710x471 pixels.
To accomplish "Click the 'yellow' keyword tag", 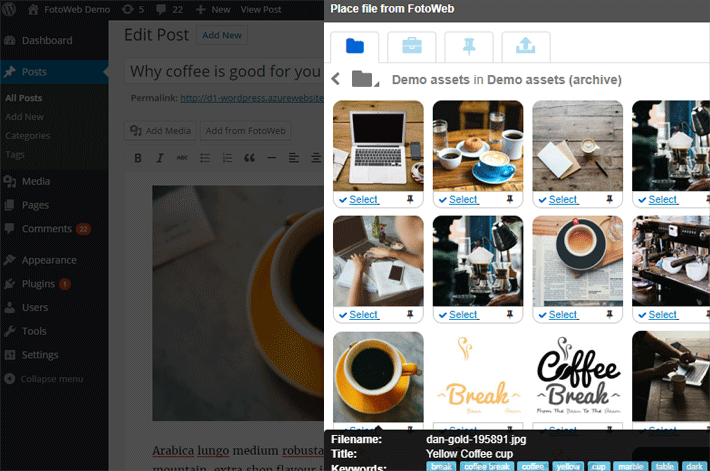I will 567,466.
